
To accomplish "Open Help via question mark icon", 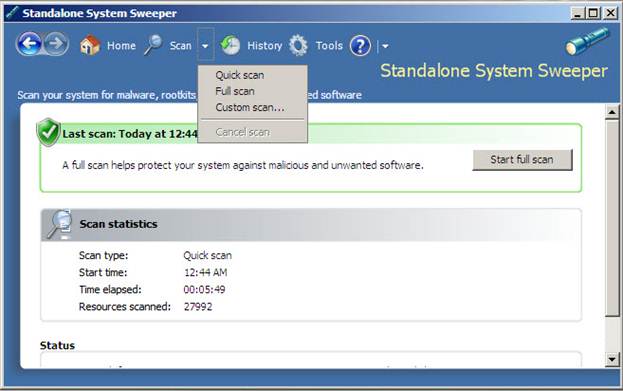I will 360,46.
